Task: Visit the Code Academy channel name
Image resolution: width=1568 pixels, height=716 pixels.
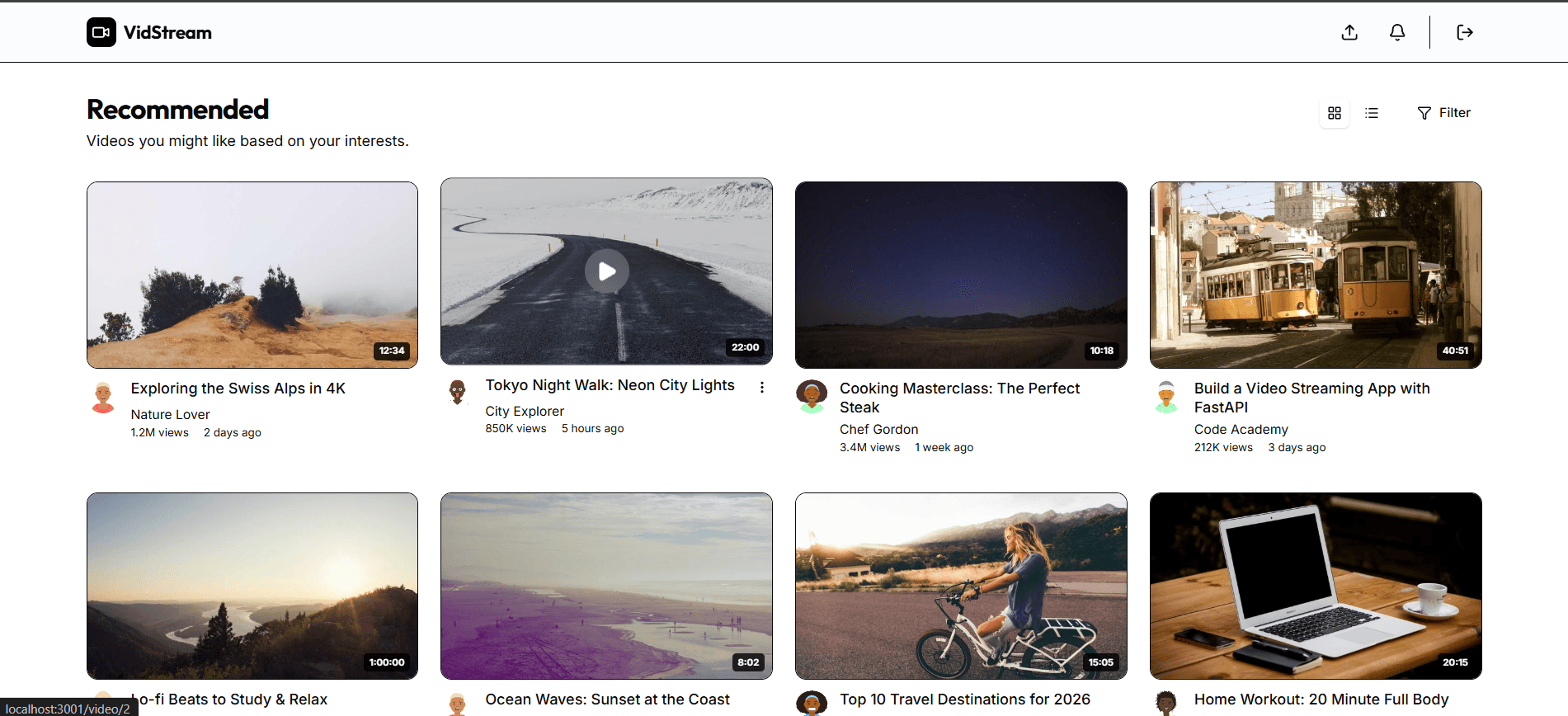Action: pos(1241,429)
